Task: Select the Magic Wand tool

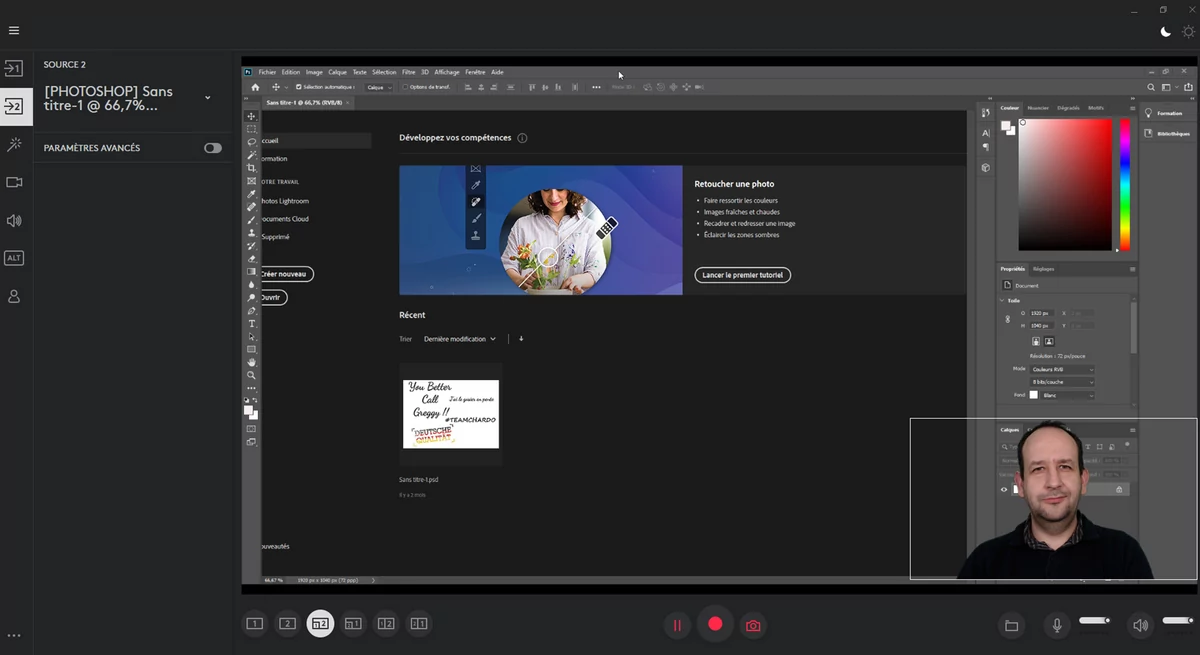Action: pyautogui.click(x=252, y=155)
